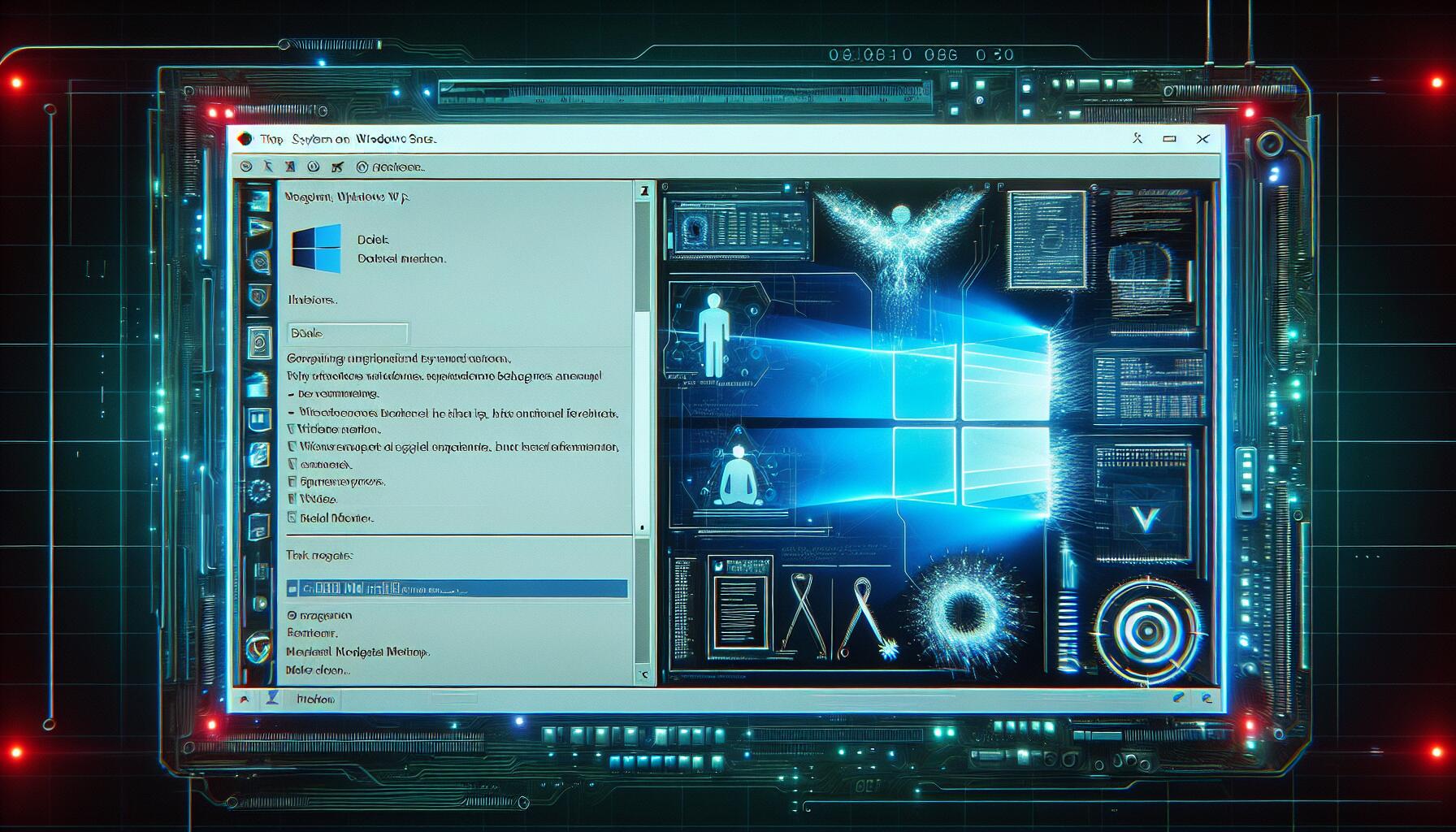Click the crossed-out square toolbar icon

tap(290, 167)
